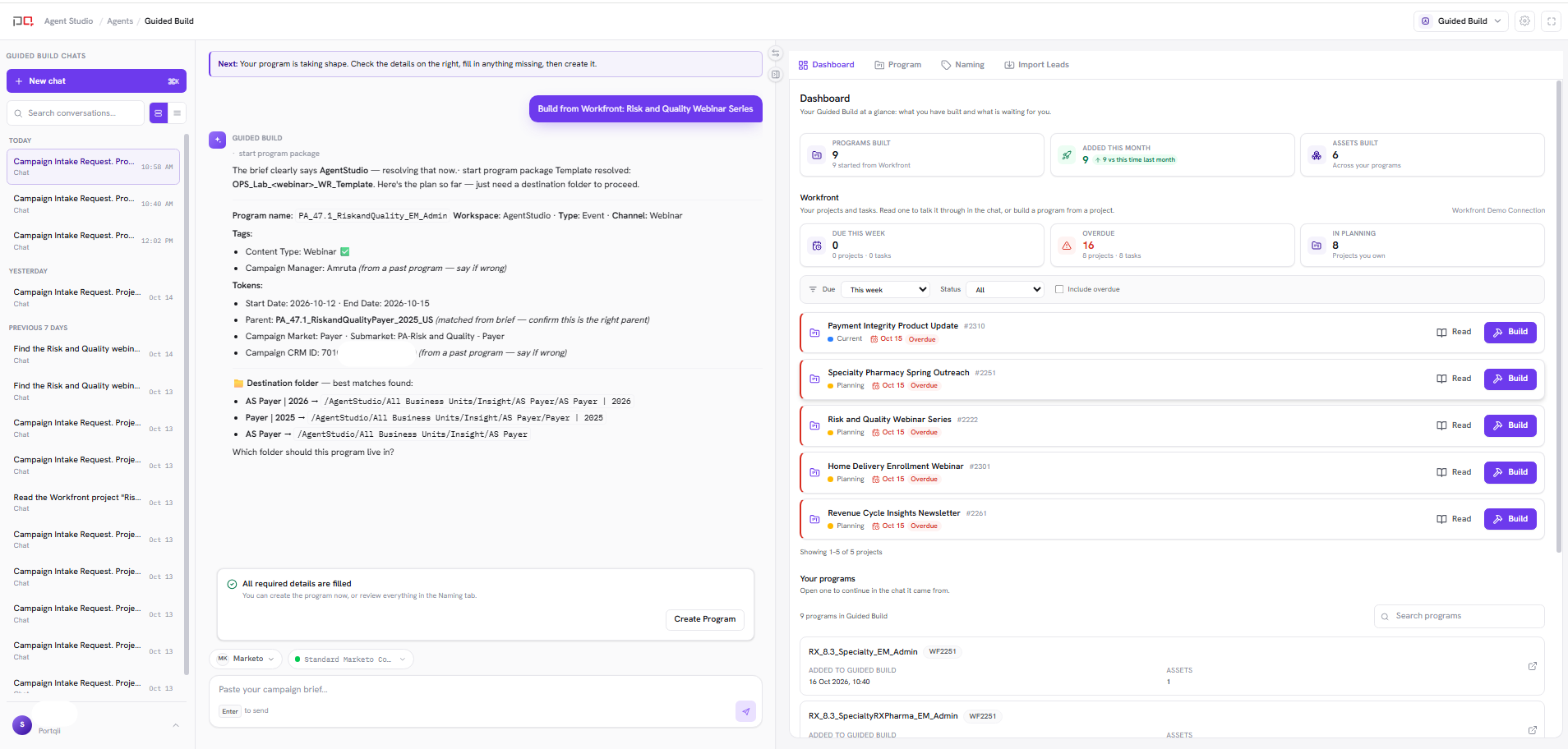
Task: Click the Assets Built icon
Action: (x=1317, y=154)
